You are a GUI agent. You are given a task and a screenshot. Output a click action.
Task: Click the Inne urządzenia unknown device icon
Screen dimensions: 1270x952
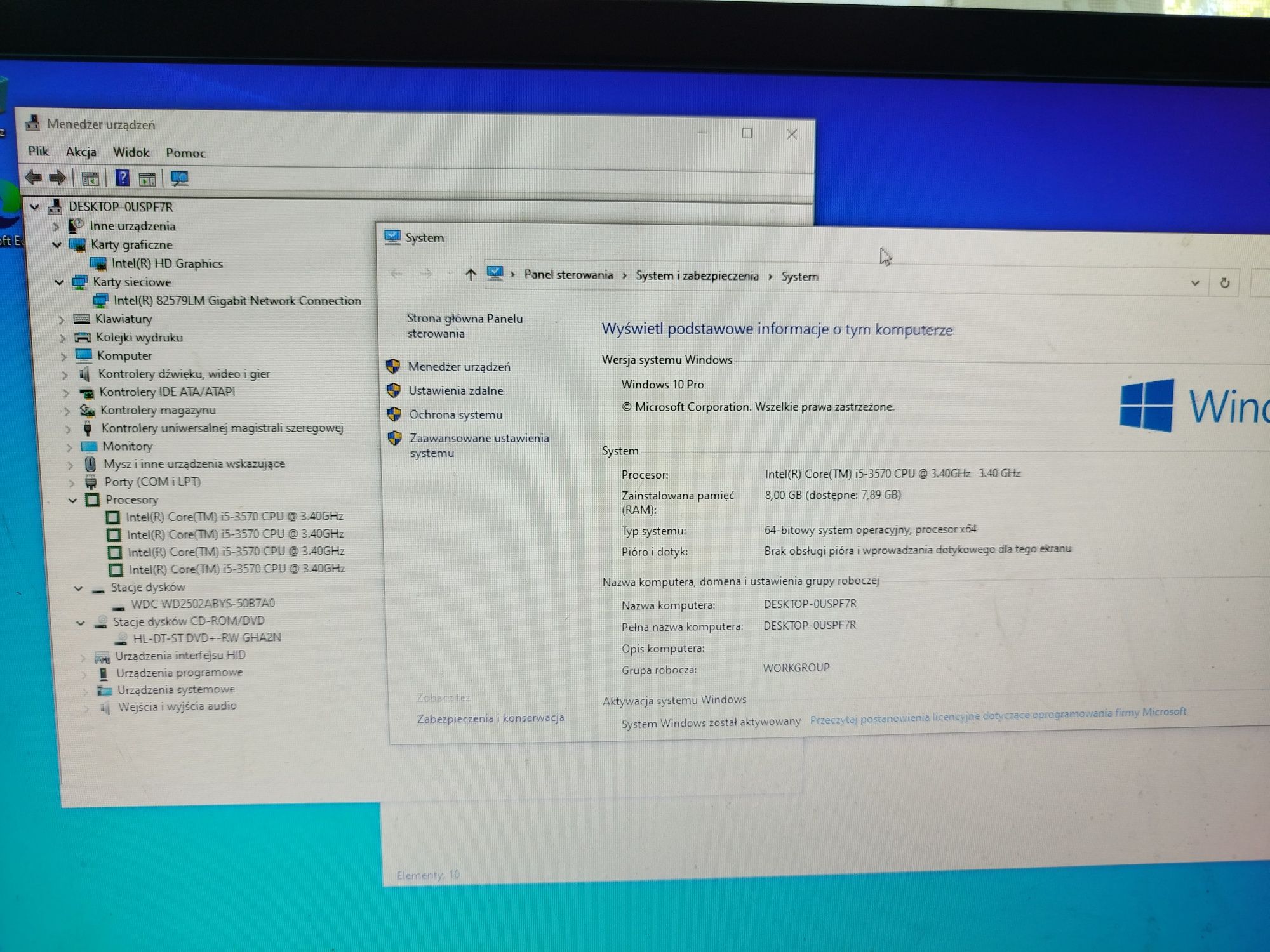[76, 225]
